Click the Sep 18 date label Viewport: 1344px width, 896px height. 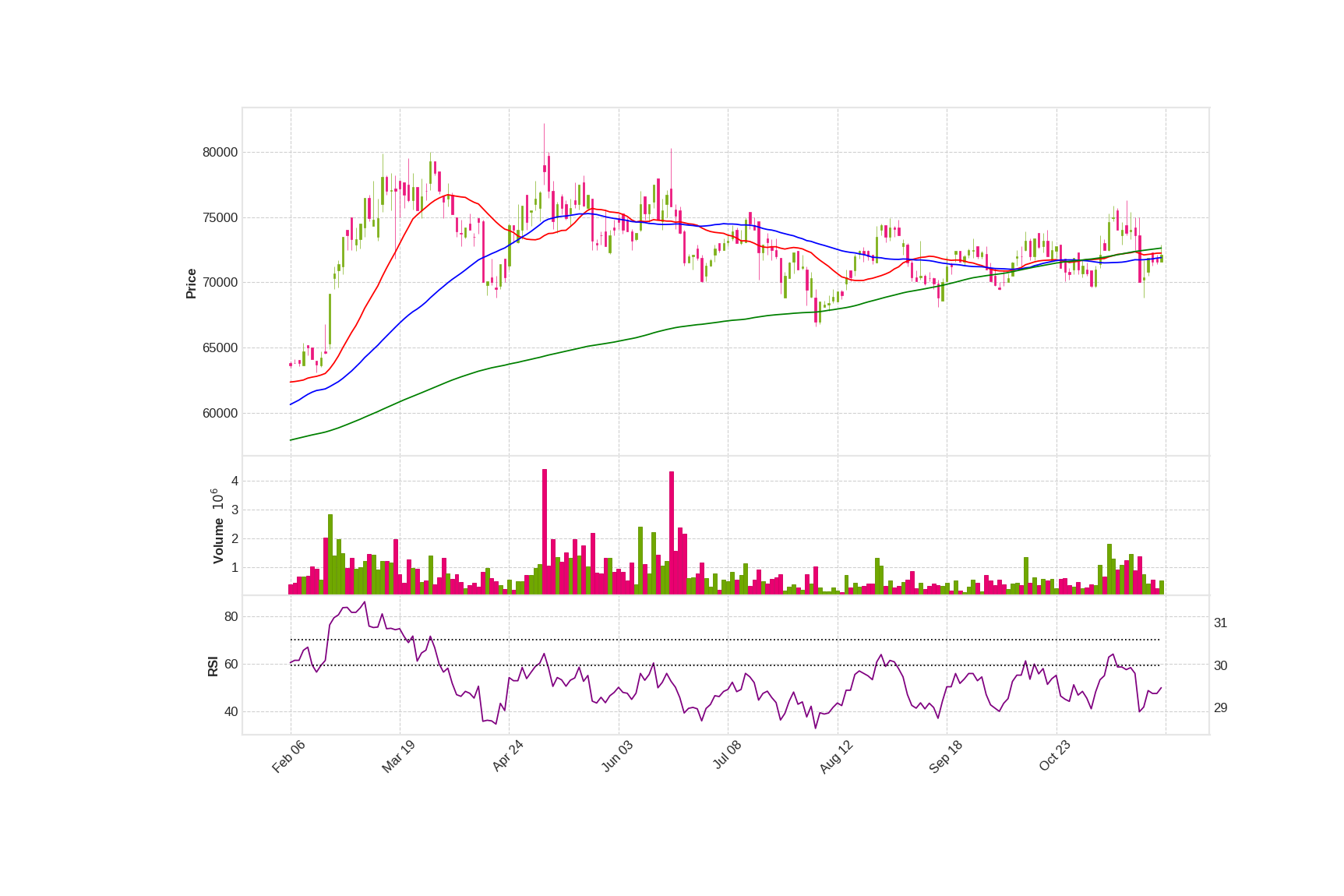point(946,757)
